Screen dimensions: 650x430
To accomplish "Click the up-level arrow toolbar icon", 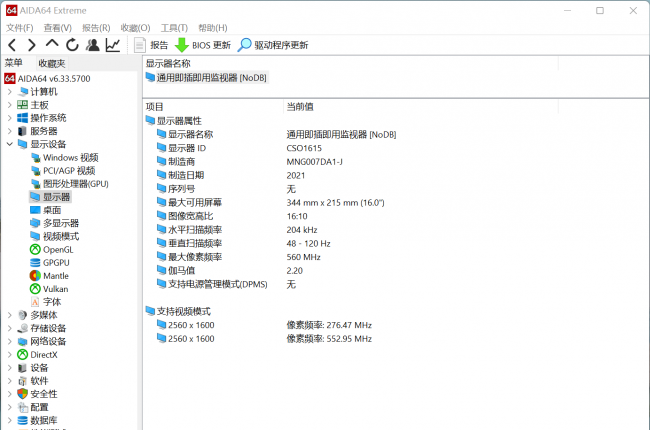I will click(x=52, y=43).
